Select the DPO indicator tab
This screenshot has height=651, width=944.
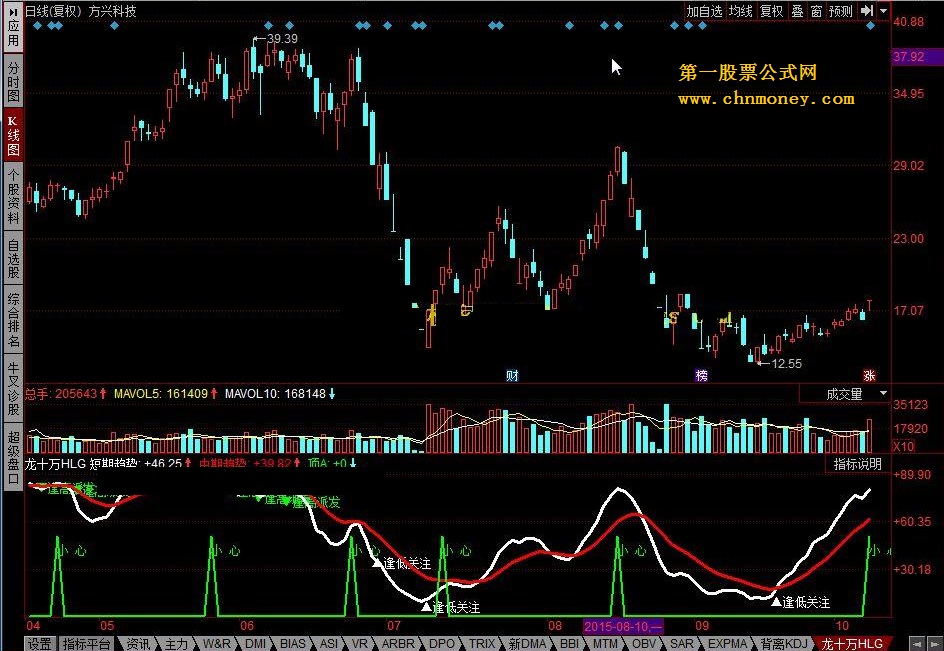[x=442, y=644]
